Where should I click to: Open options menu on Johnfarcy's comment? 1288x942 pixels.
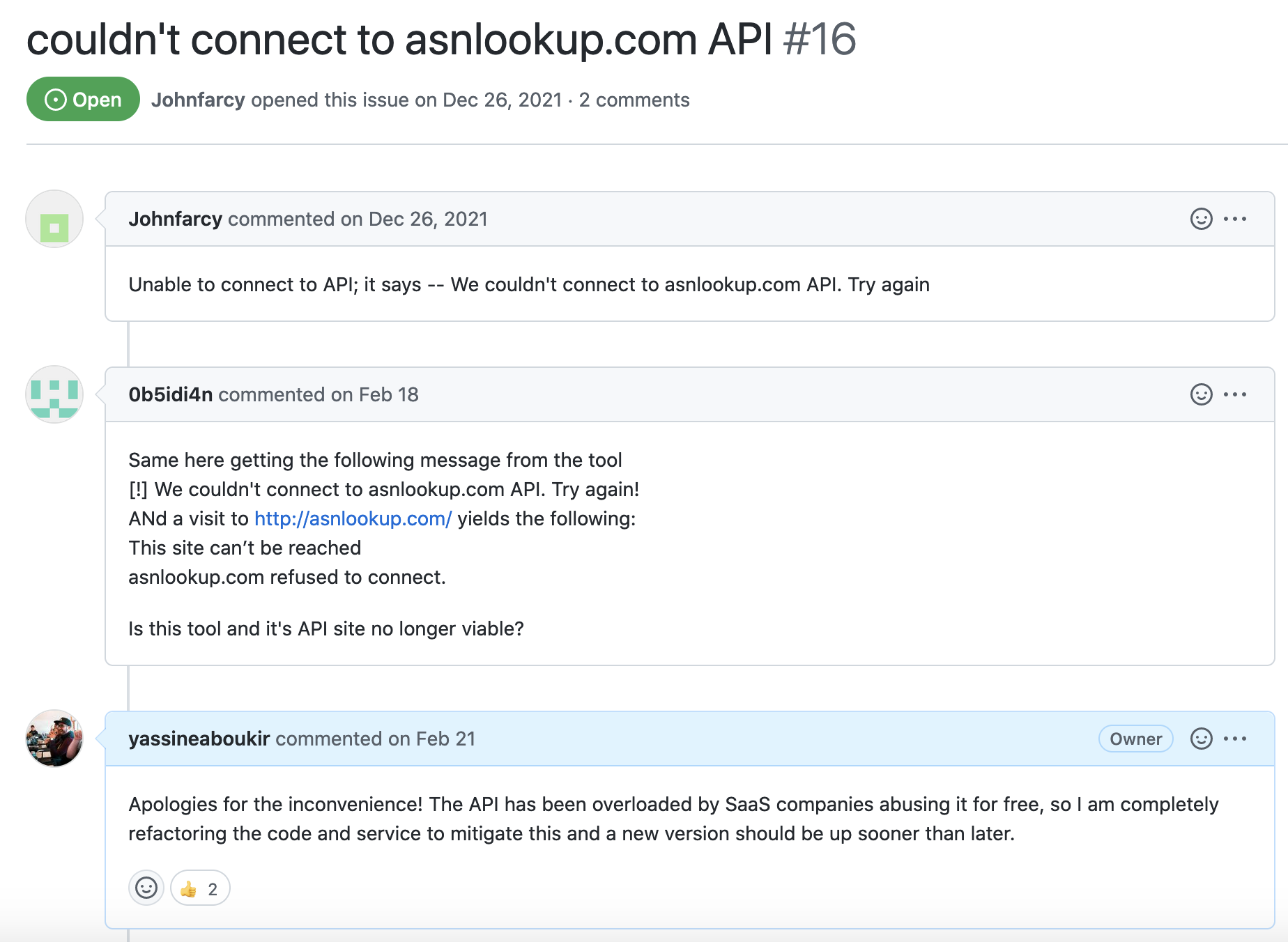(1235, 219)
